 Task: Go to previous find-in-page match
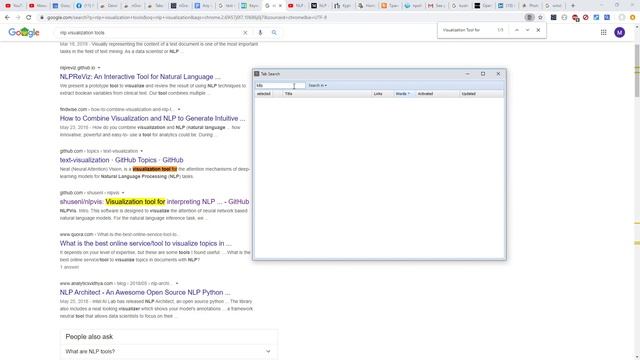point(517,30)
